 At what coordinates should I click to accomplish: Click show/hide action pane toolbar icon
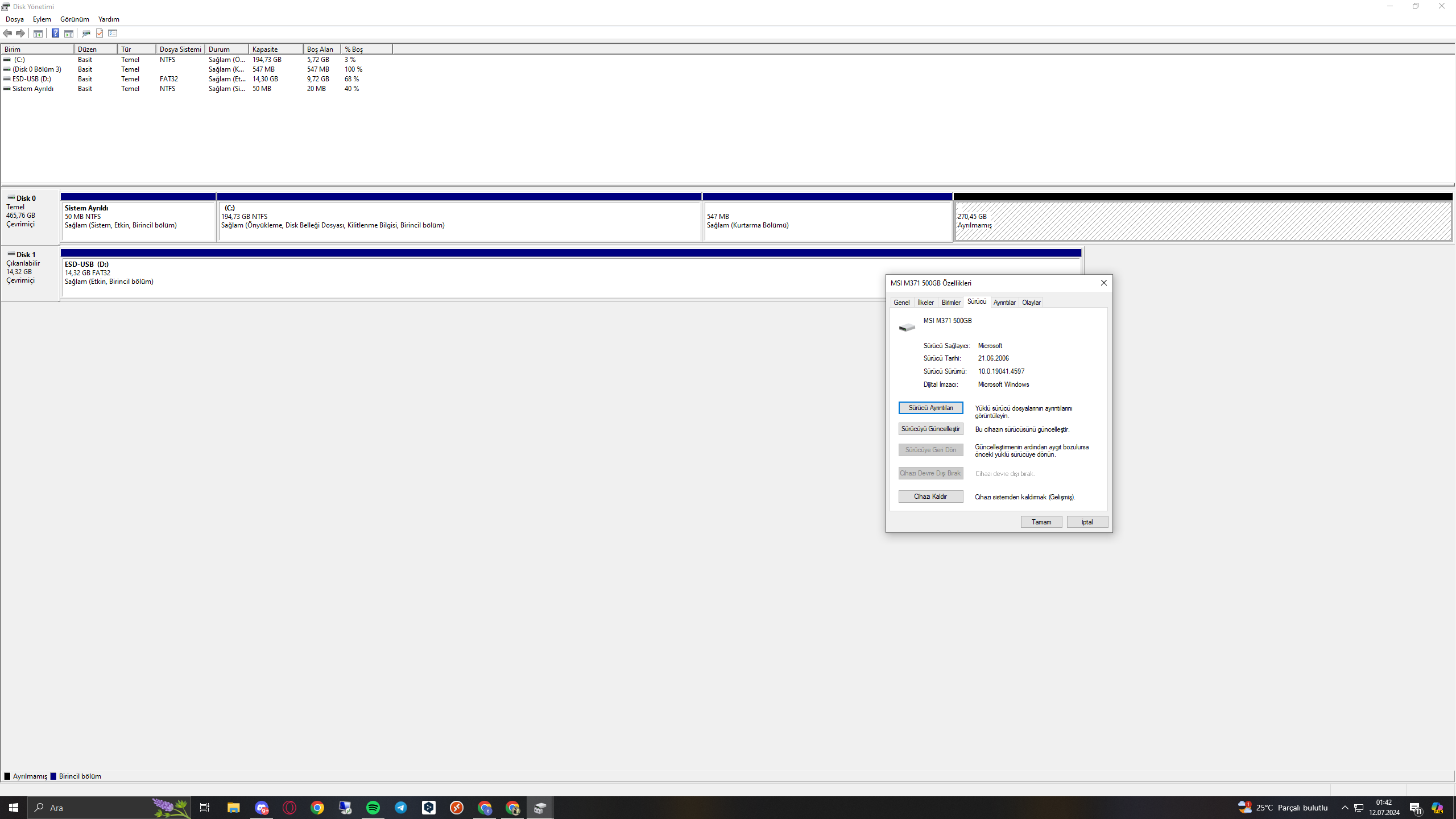(69, 33)
